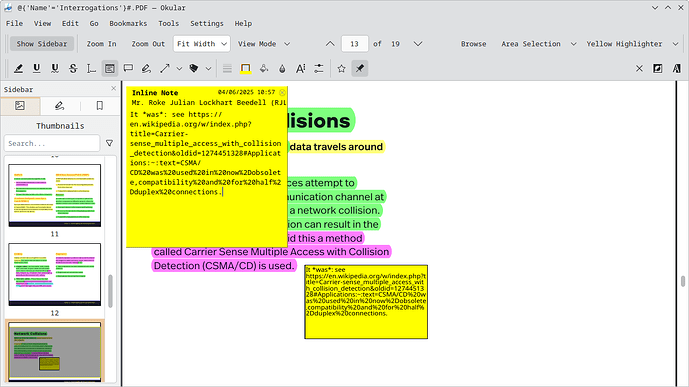Activate the Browse mode button
Viewport: 689px width, 387px height.
click(473, 44)
